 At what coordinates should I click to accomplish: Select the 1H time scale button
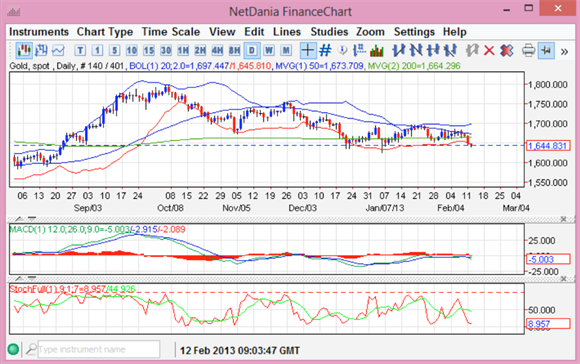coord(183,50)
